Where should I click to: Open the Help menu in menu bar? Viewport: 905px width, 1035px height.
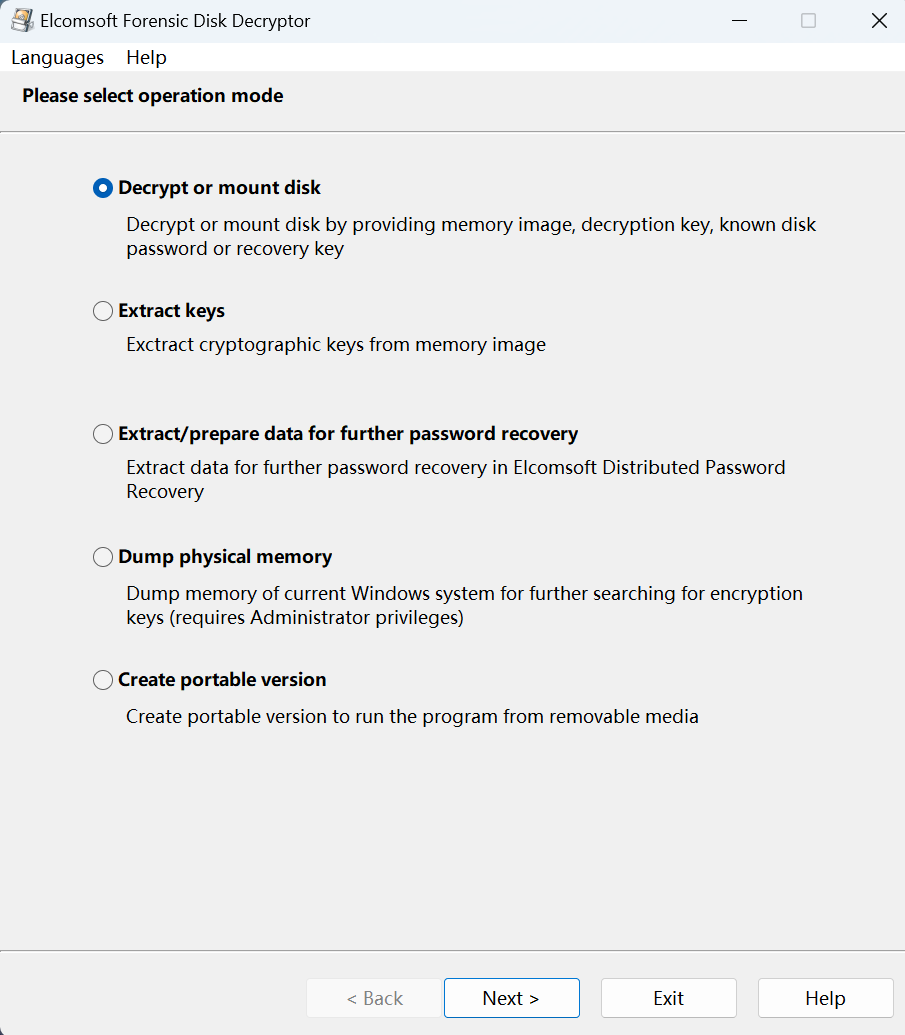coord(146,57)
